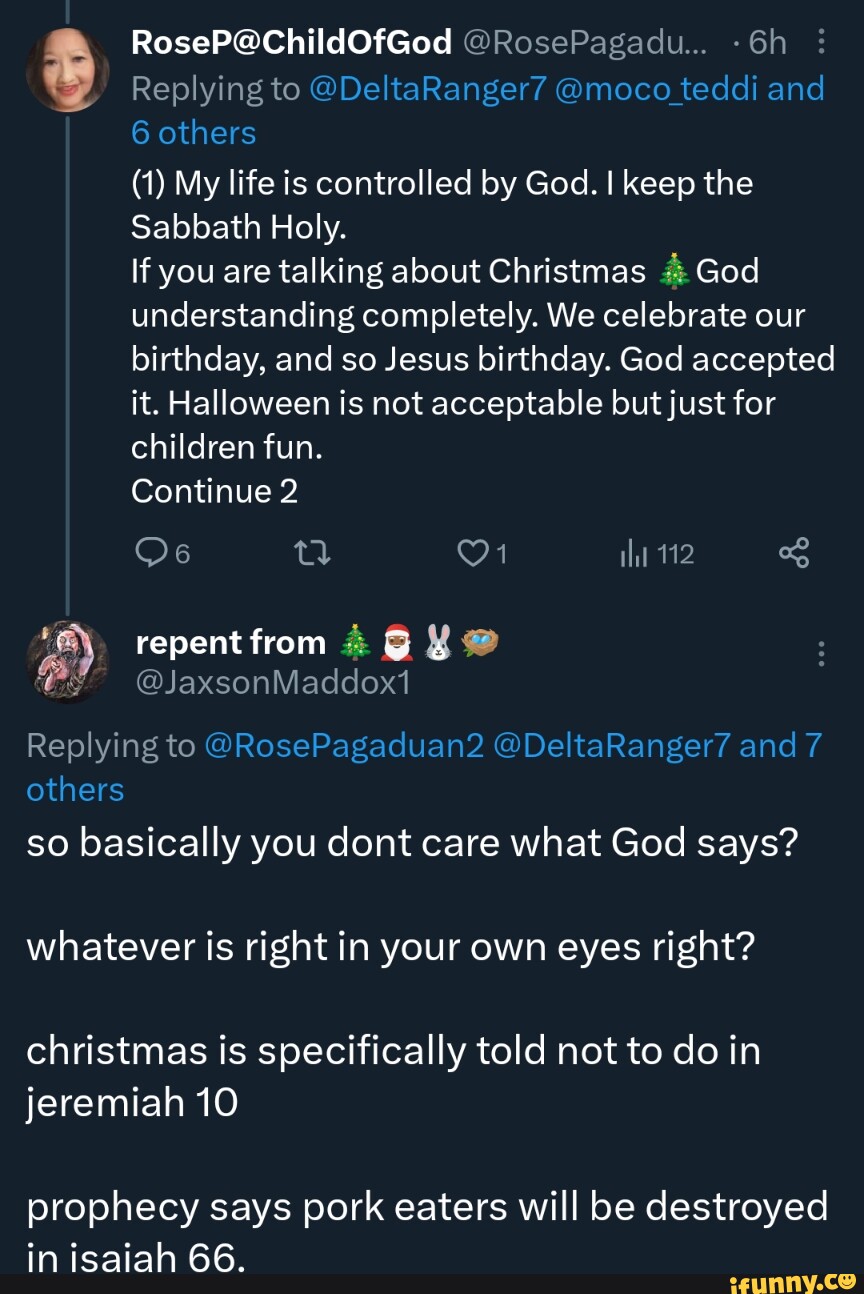The width and height of the screenshot is (864, 1294).
Task: Click the reply icon on RoseP's tweet
Action: (148, 553)
